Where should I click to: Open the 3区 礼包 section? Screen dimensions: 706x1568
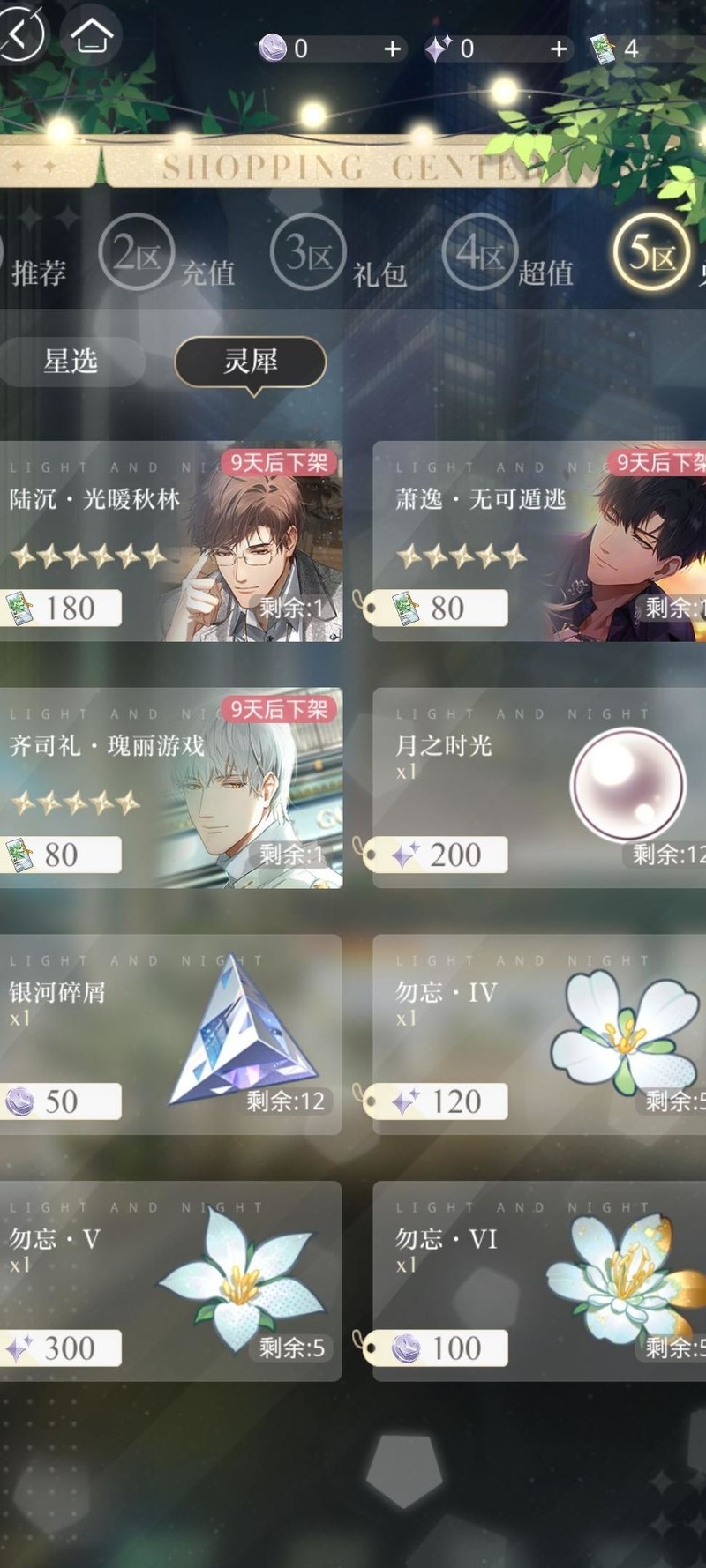339,256
